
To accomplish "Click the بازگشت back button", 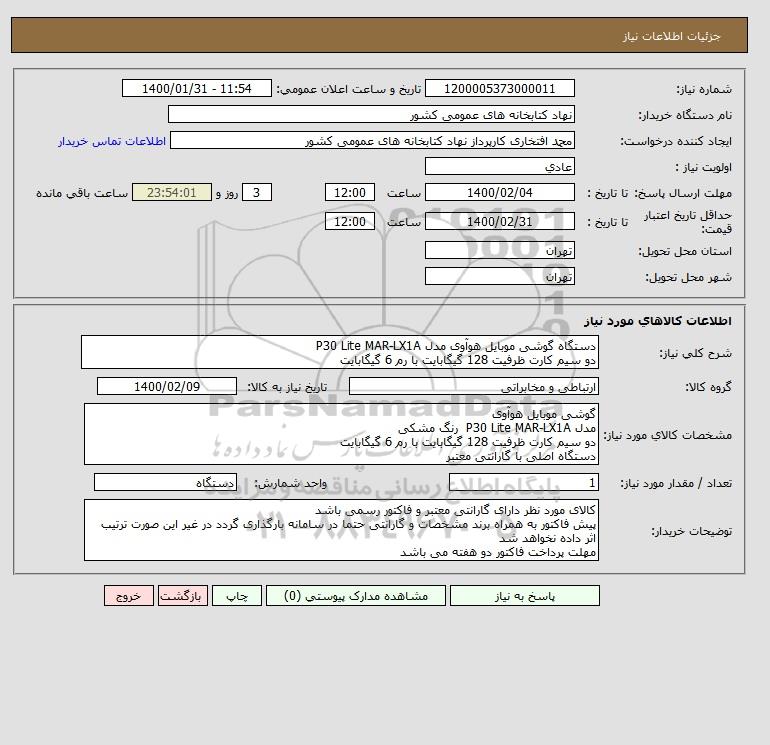I will pyautogui.click(x=183, y=596).
